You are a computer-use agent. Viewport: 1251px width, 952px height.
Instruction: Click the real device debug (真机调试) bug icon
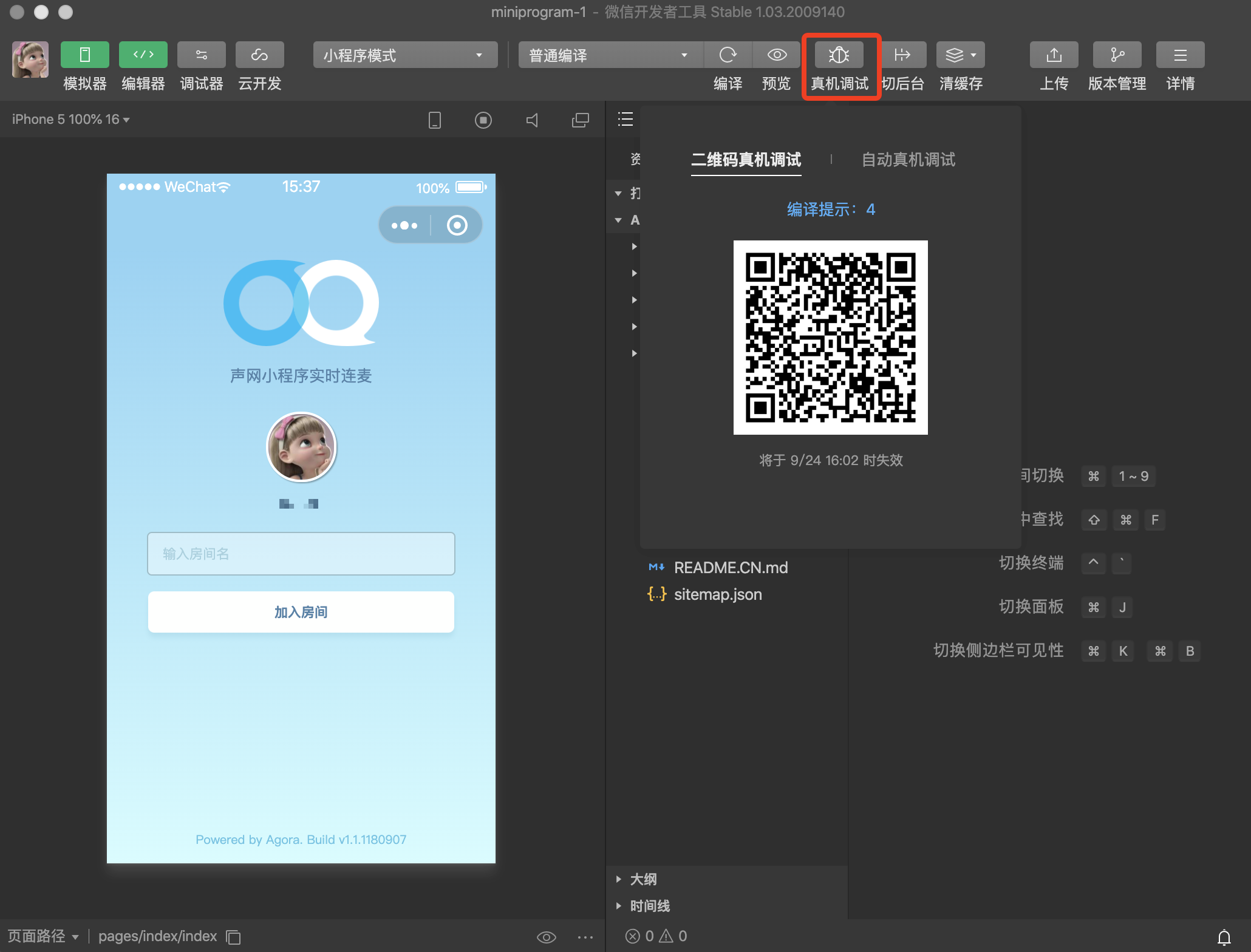coord(839,55)
